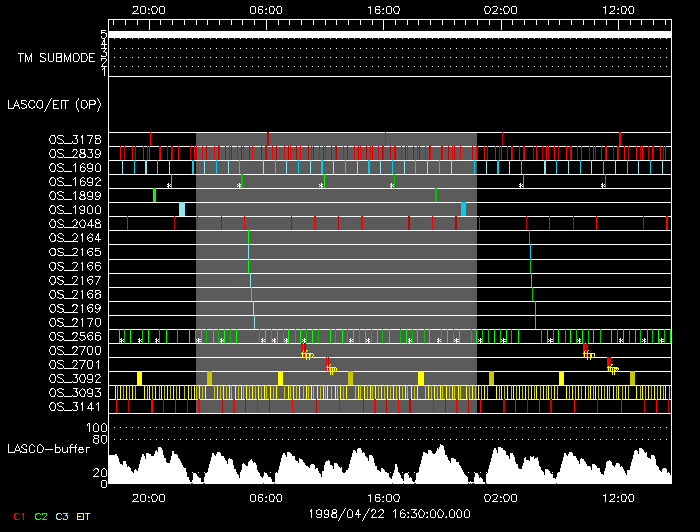This screenshot has width=700, height=532.
Task: Select the cyan C3 legend label
Action: (62, 517)
